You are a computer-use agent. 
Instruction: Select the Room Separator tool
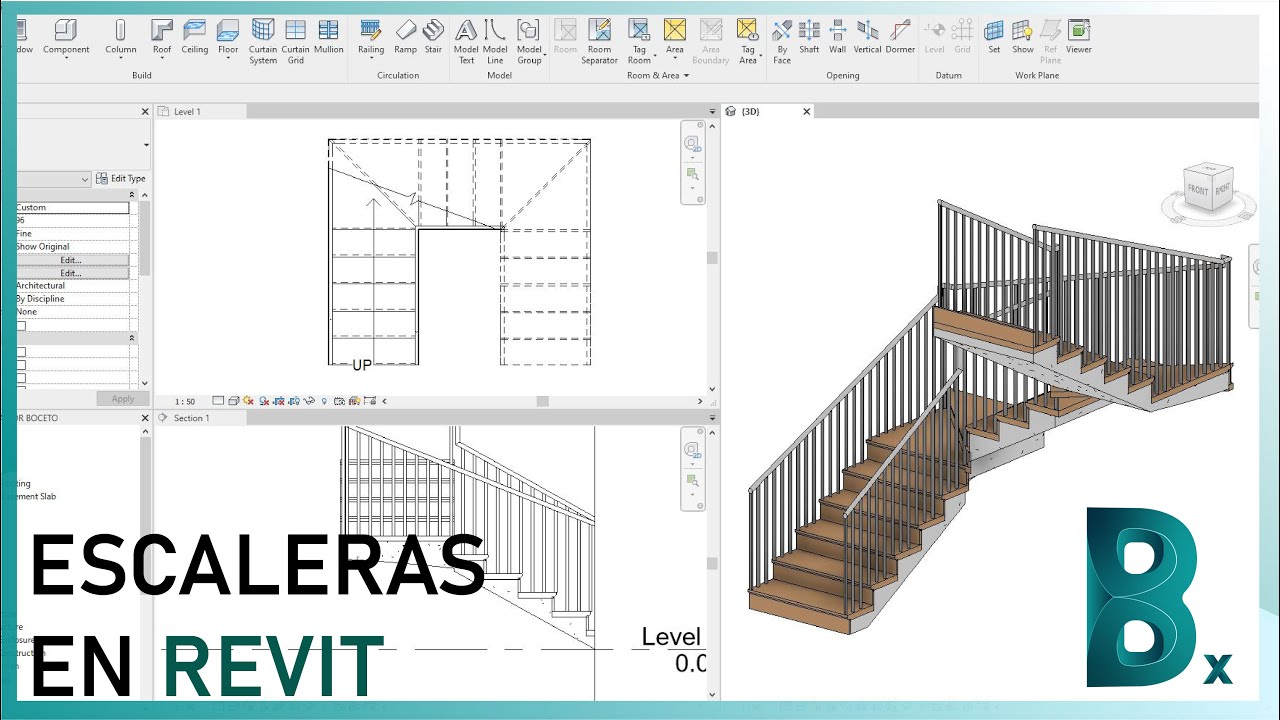click(599, 42)
